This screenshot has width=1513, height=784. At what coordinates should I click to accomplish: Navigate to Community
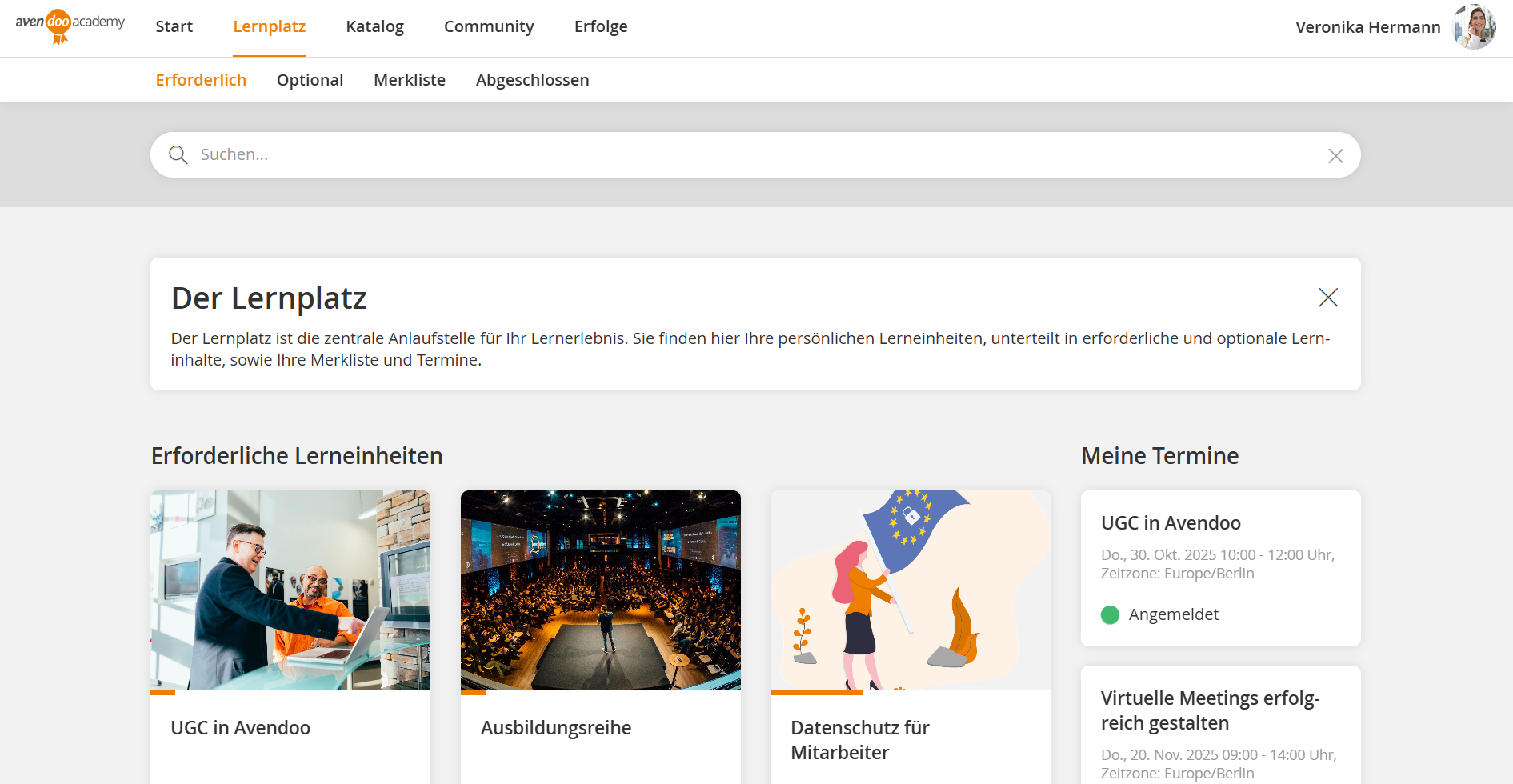coord(488,26)
